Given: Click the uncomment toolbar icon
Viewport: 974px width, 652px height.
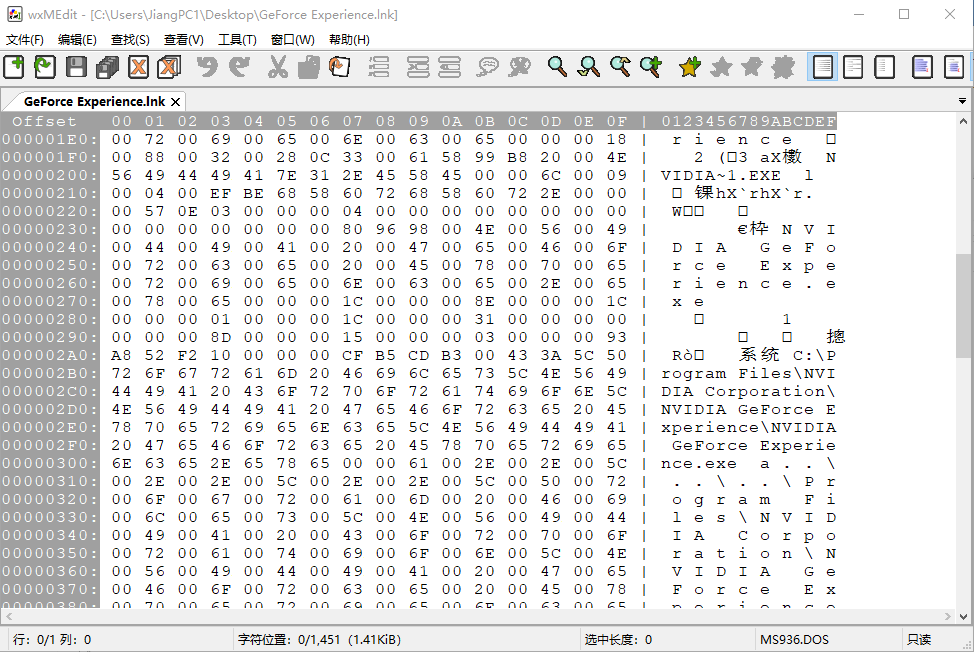Looking at the screenshot, I should 519,66.
